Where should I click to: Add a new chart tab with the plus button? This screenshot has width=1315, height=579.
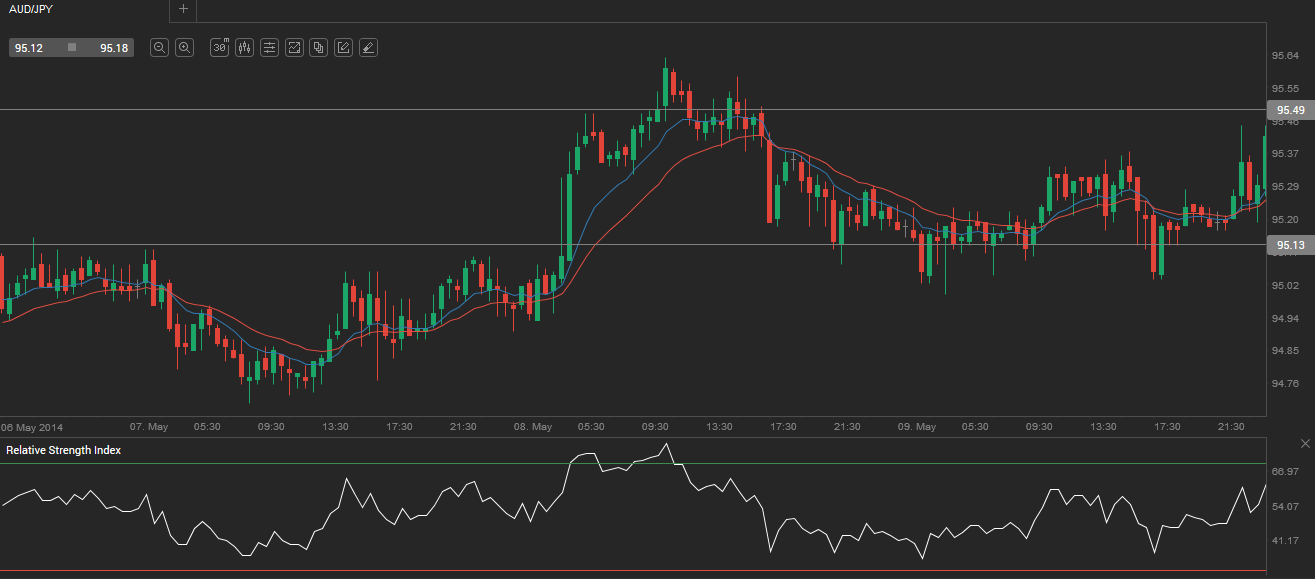click(182, 9)
